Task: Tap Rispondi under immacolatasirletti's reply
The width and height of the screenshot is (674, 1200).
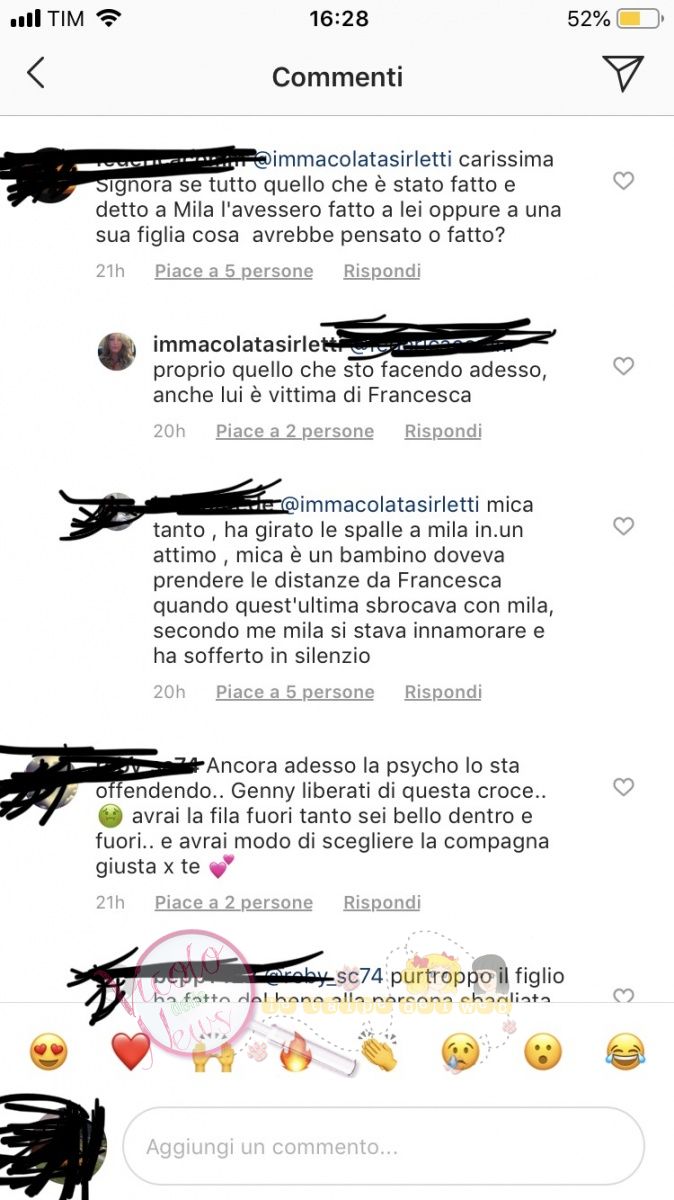Action: tap(443, 431)
